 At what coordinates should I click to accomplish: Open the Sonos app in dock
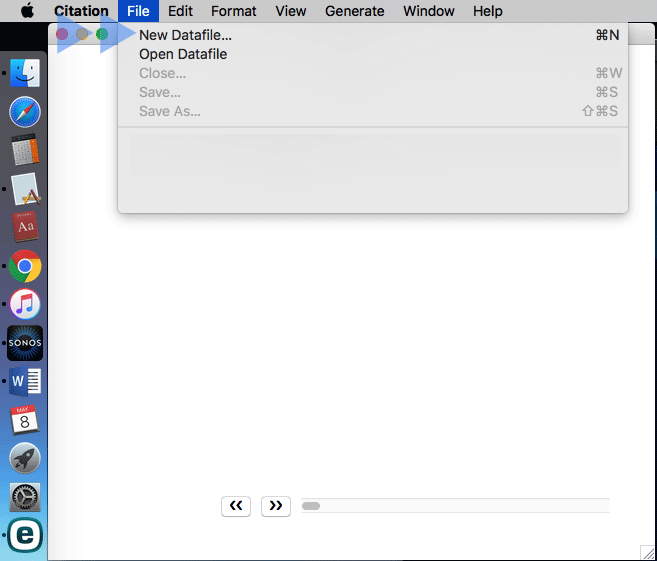[25, 343]
